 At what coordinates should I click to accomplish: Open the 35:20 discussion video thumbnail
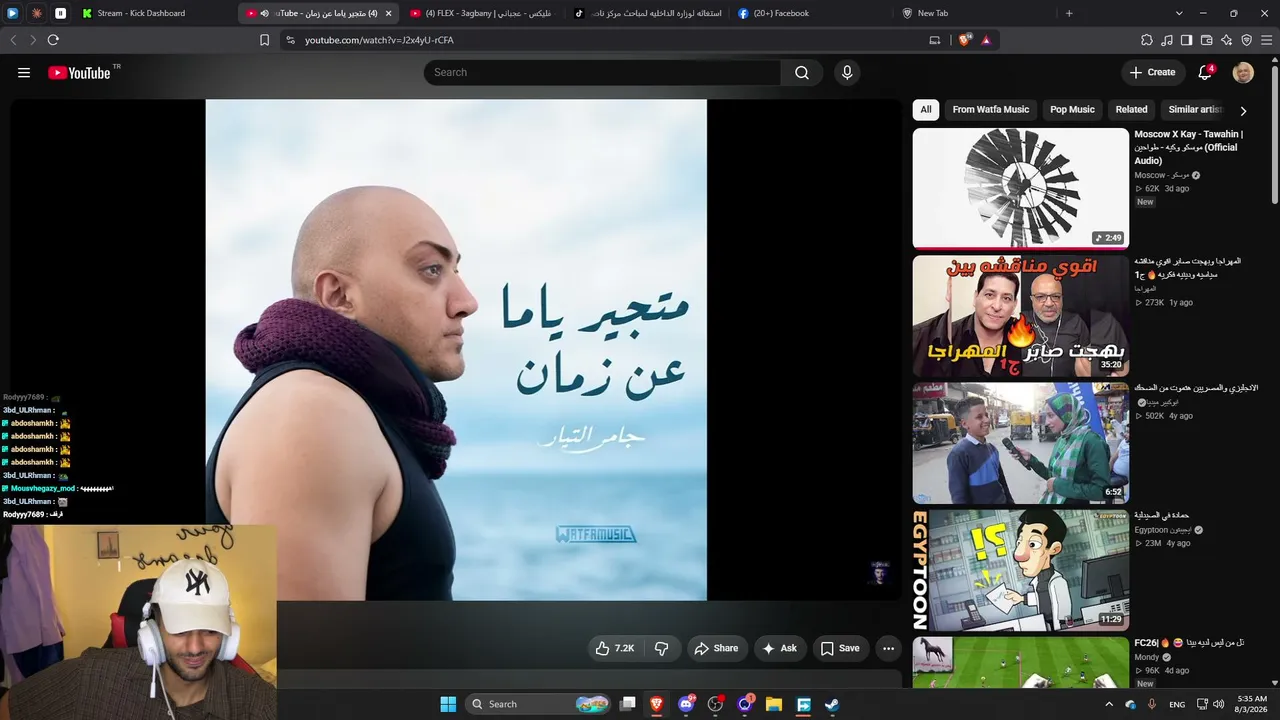click(x=1020, y=316)
